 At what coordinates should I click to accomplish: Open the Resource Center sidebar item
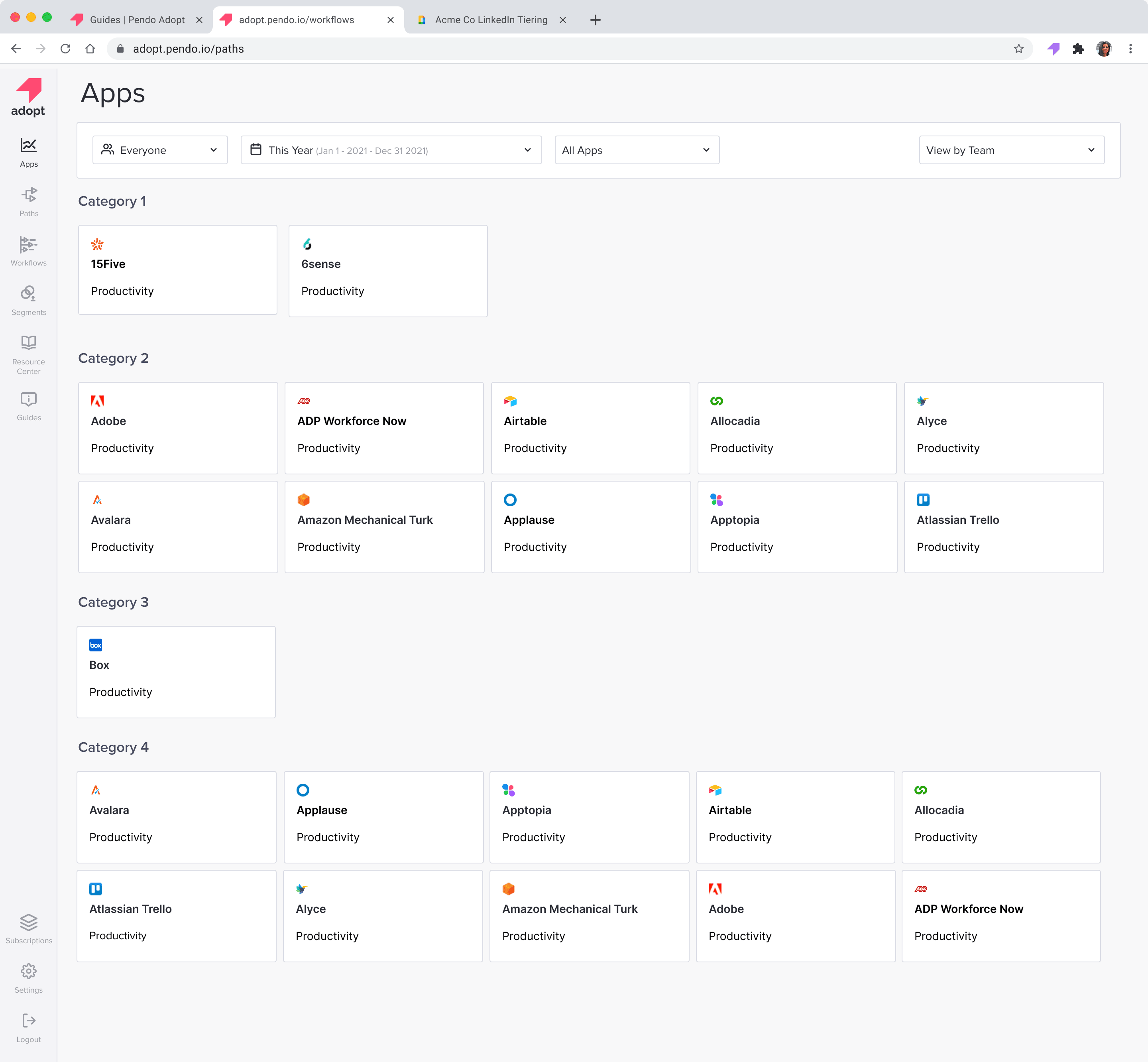pyautogui.click(x=29, y=354)
